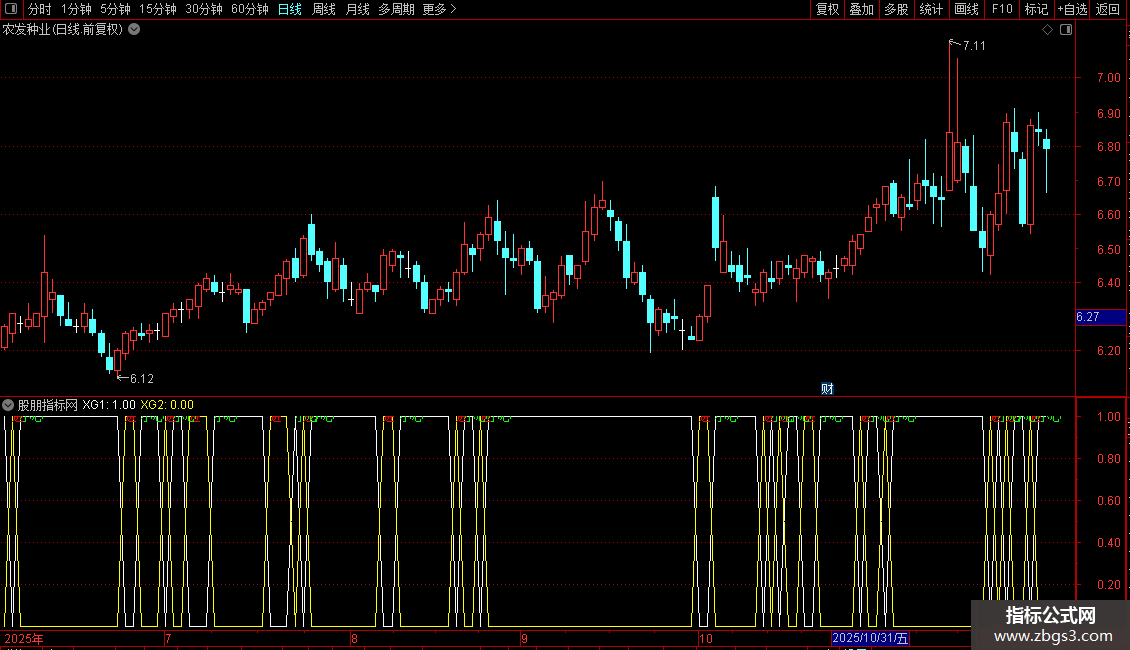Click the 财 financial marker on chart
The image size is (1130, 650).
[827, 389]
